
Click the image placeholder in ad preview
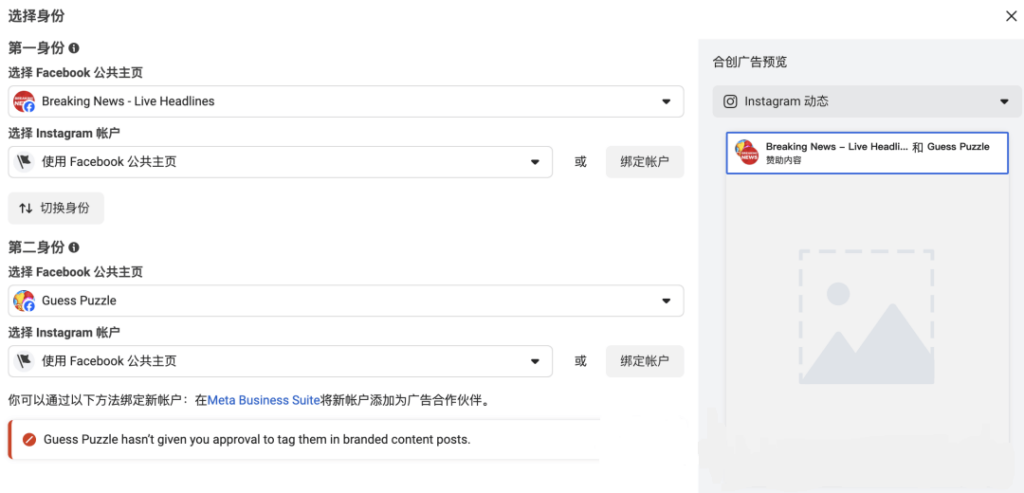[x=867, y=317]
